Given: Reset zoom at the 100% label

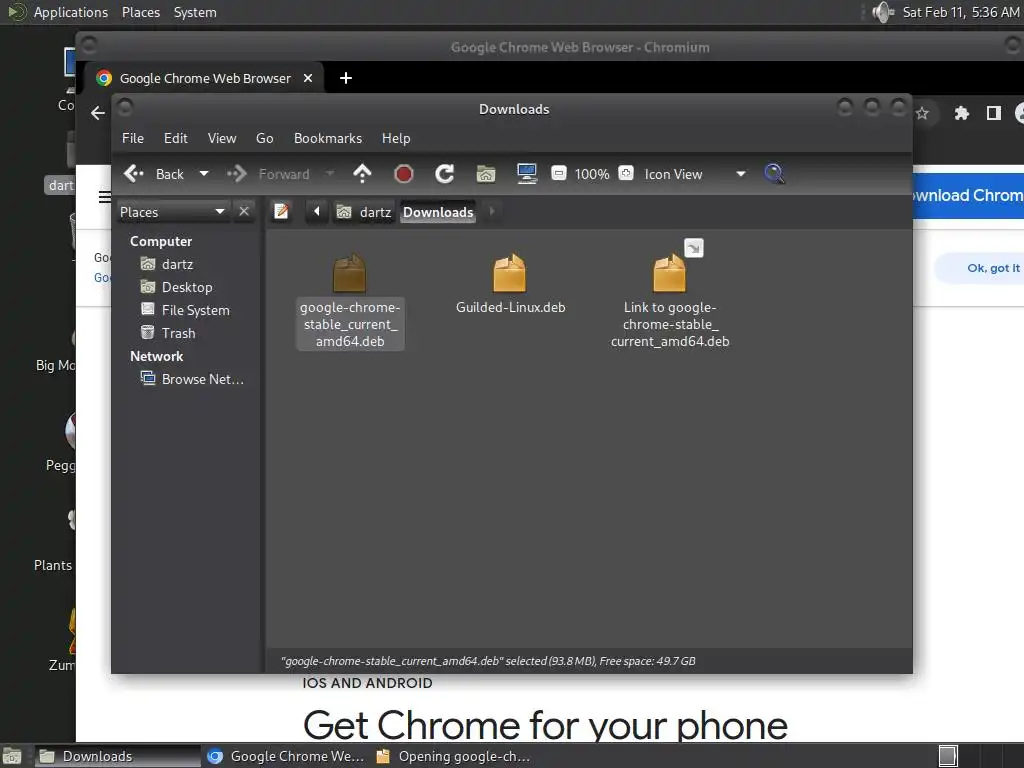Looking at the screenshot, I should pos(592,174).
